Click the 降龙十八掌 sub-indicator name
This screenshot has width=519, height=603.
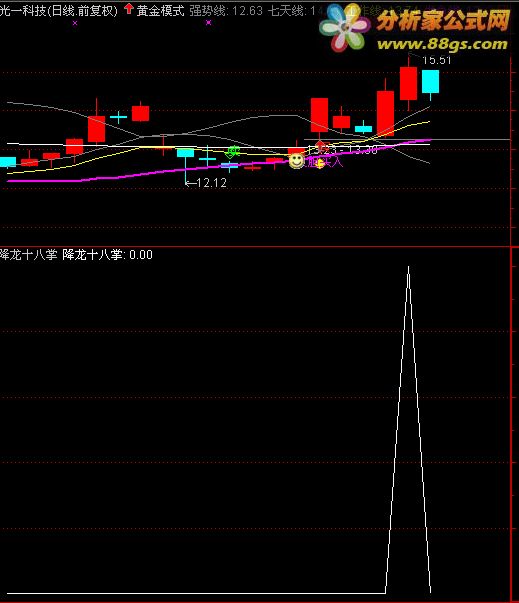coord(28,255)
